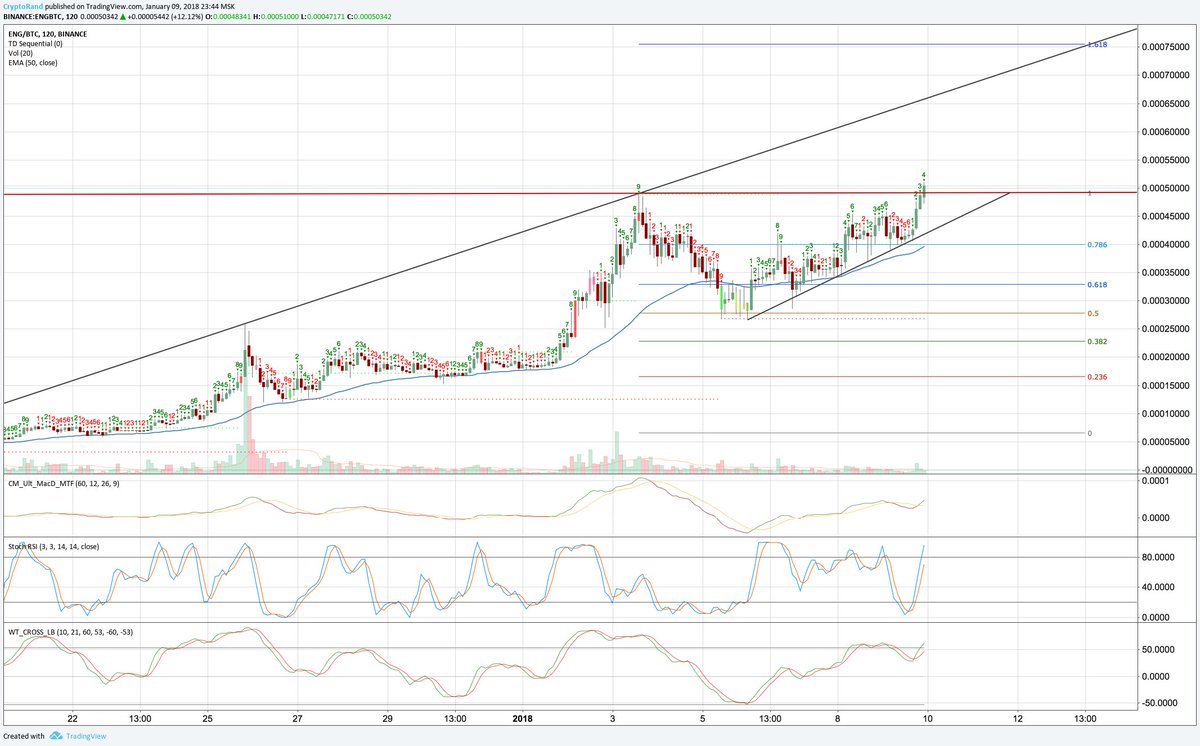
Task: Click the 0.00045000 price axis label
Action: pos(1166,216)
